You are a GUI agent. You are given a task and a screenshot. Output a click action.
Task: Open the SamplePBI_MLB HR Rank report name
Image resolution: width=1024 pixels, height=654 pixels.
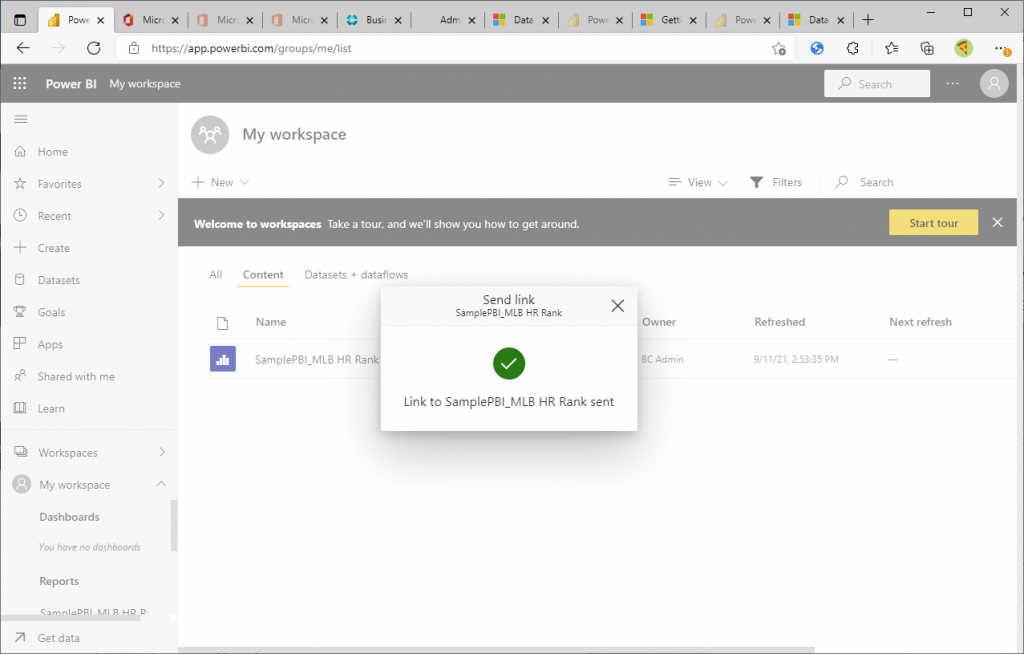[317, 359]
